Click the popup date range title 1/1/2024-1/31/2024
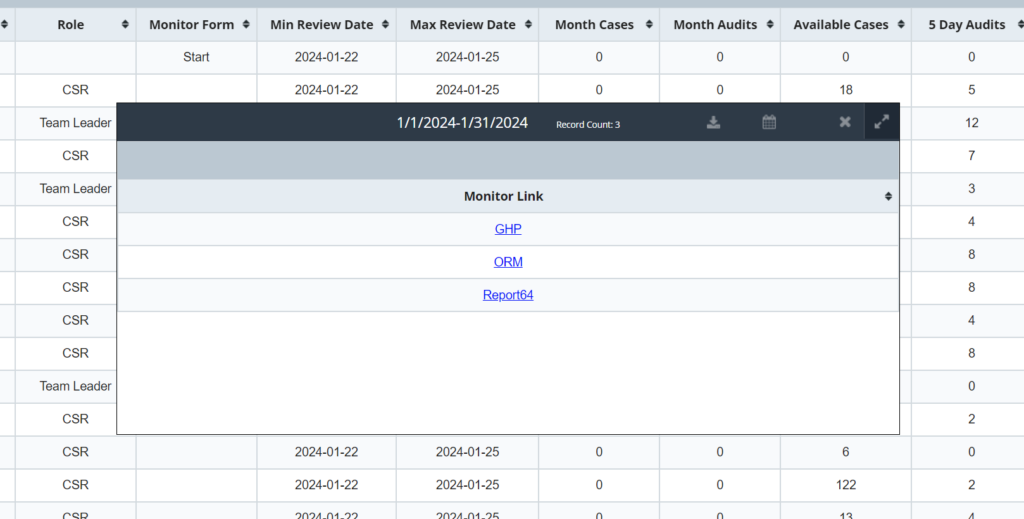Image resolution: width=1024 pixels, height=519 pixels. pyautogui.click(x=462, y=123)
